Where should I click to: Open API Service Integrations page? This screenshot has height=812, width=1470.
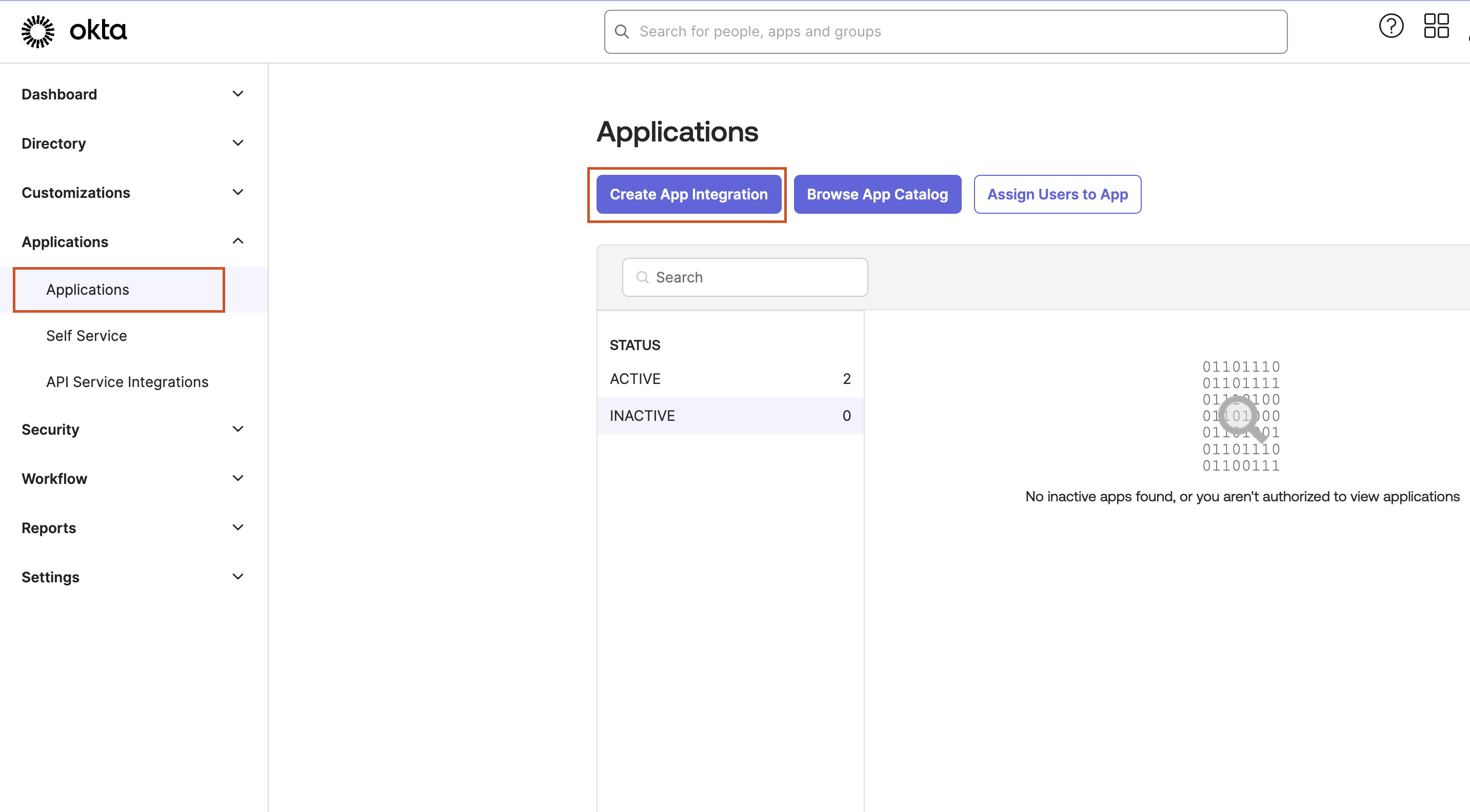point(127,382)
